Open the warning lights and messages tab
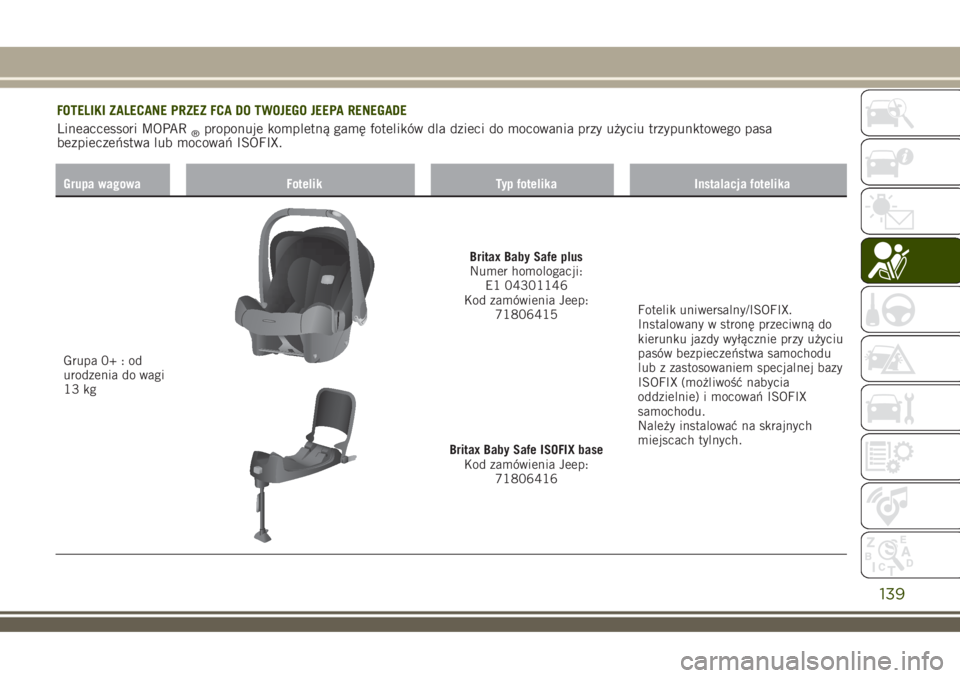The width and height of the screenshot is (960, 678). click(x=910, y=211)
